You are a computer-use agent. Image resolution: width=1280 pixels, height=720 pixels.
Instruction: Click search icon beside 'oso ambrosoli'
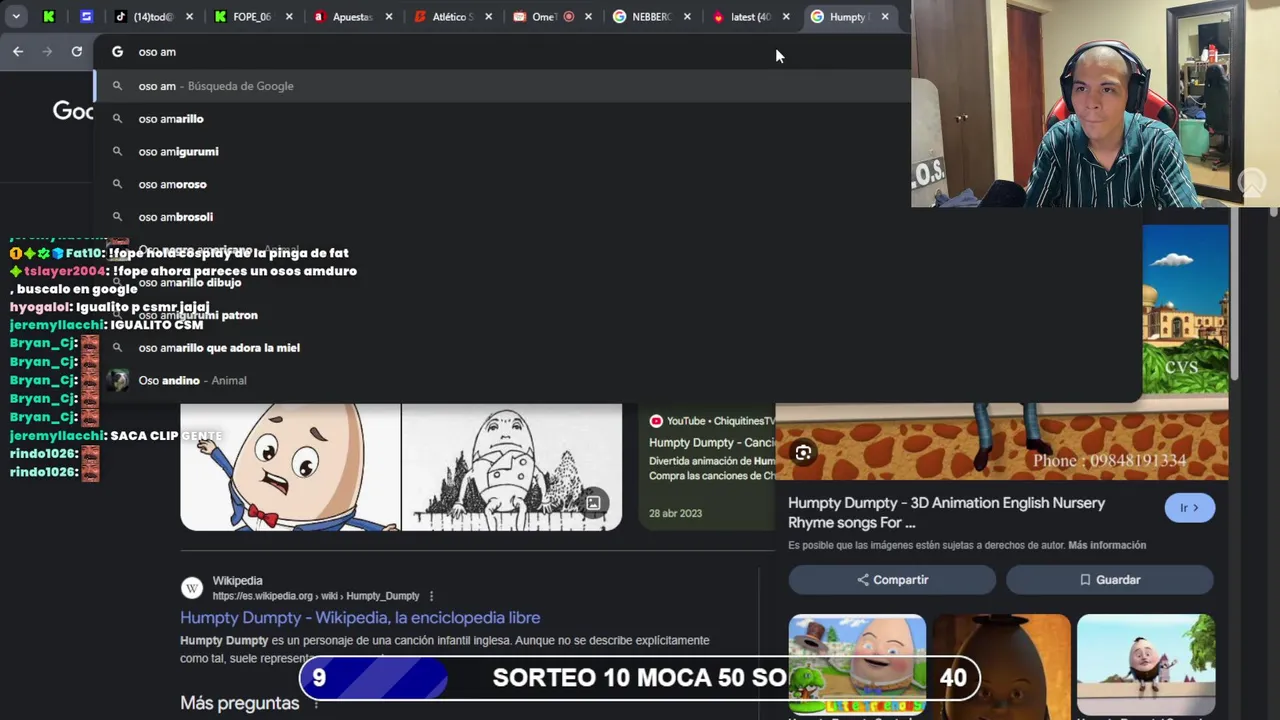[x=117, y=217]
